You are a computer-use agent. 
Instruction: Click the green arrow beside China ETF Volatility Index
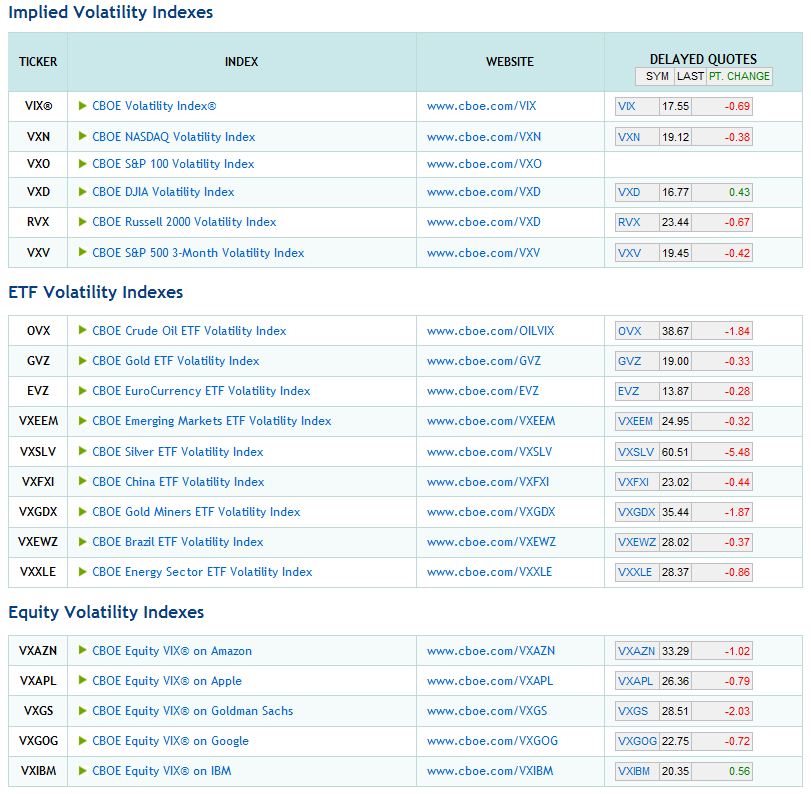82,481
